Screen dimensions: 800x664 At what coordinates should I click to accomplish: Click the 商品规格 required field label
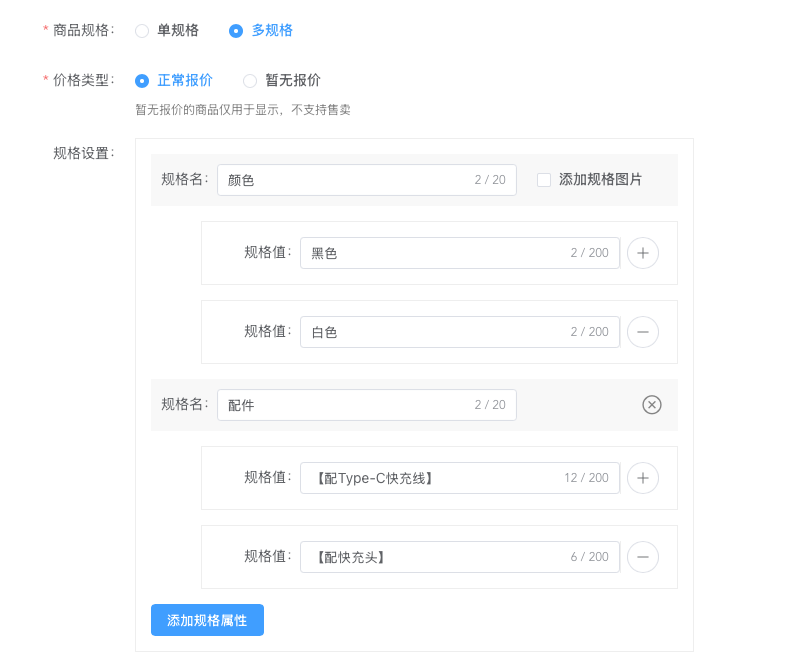point(83,30)
